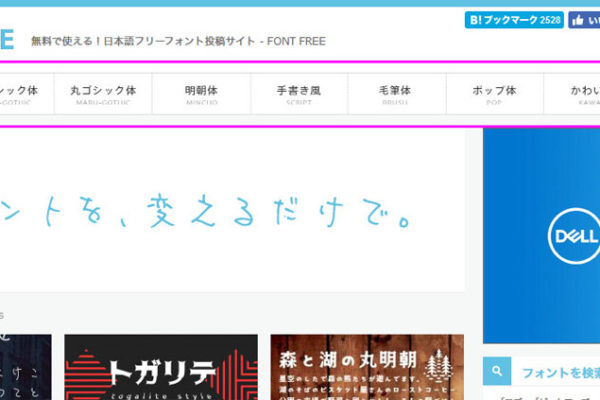
Task: Click the Dell logo in the ad
Action: (572, 237)
